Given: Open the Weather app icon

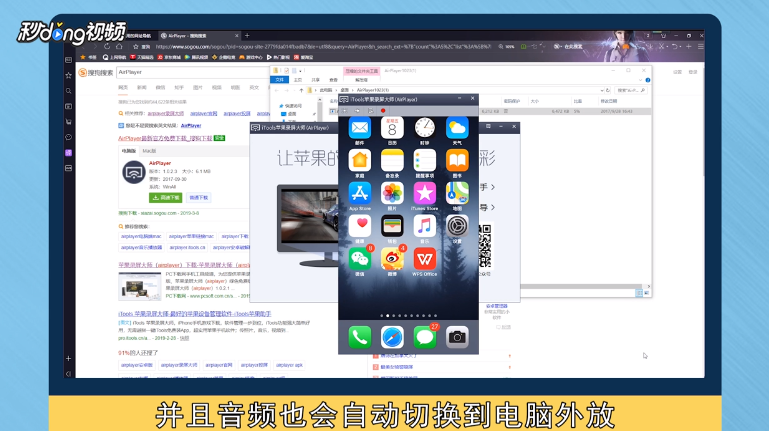Looking at the screenshot, I should tap(457, 128).
